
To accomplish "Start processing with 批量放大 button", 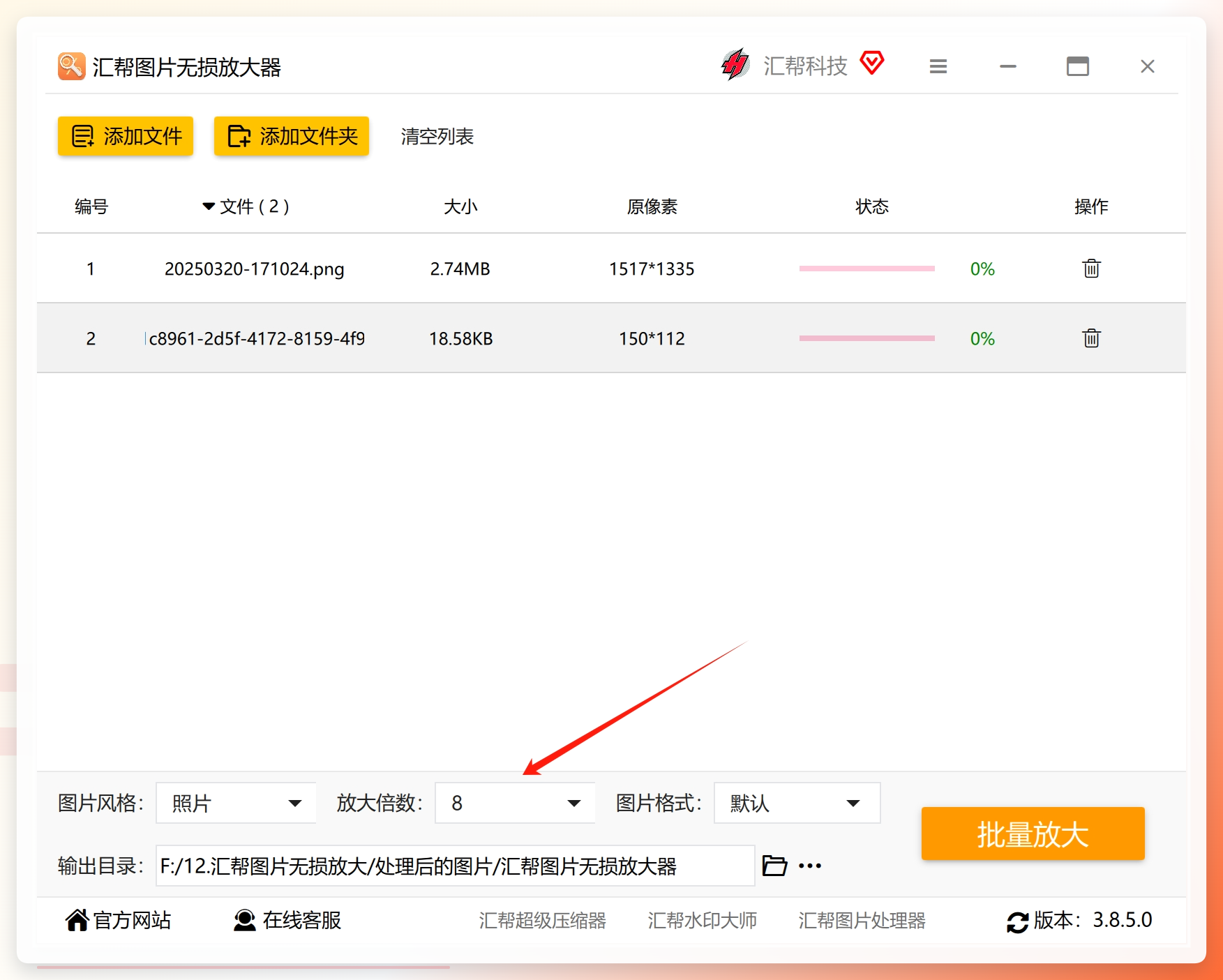I will tap(1033, 834).
